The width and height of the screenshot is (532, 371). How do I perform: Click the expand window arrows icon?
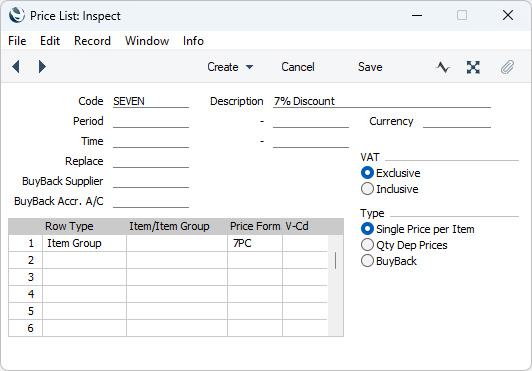pos(473,67)
